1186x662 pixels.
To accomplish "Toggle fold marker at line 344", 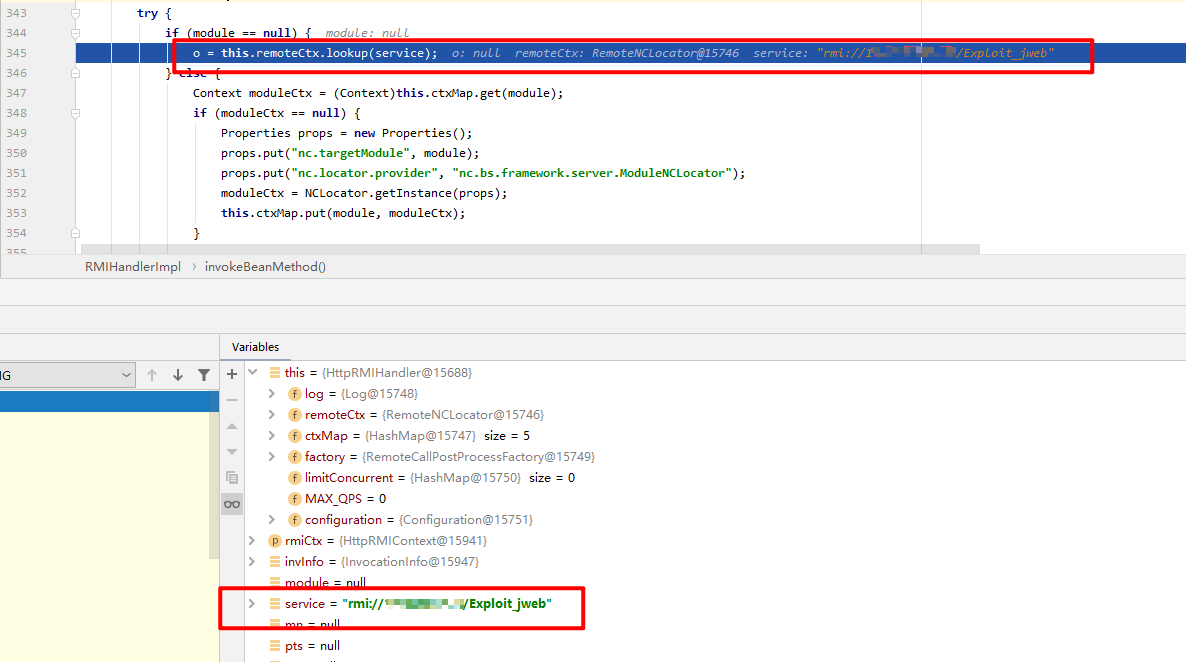I will pos(76,33).
